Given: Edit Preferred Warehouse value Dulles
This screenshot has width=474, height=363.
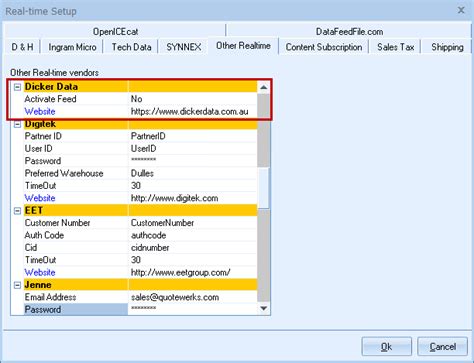Looking at the screenshot, I should click(x=193, y=174).
